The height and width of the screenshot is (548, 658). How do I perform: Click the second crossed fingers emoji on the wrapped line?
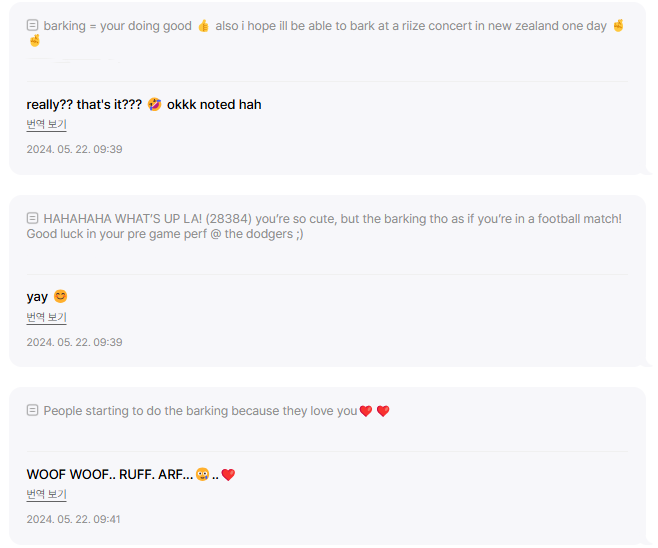(x=34, y=41)
